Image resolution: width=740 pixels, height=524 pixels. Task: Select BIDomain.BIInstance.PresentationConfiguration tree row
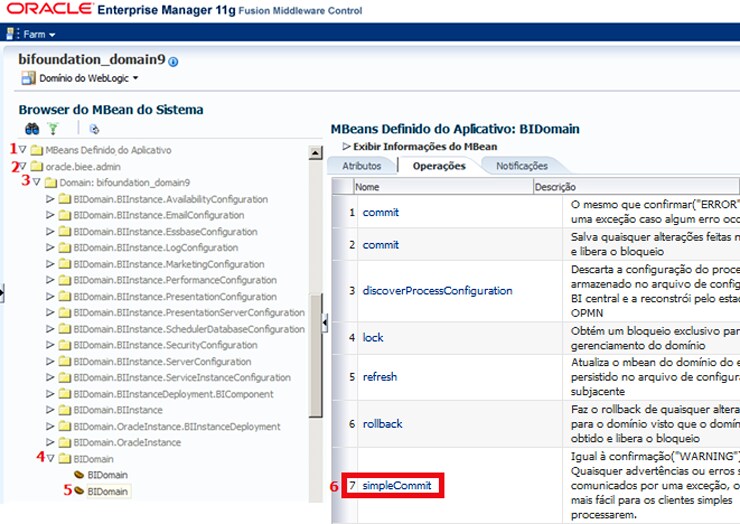pyautogui.click(x=175, y=296)
